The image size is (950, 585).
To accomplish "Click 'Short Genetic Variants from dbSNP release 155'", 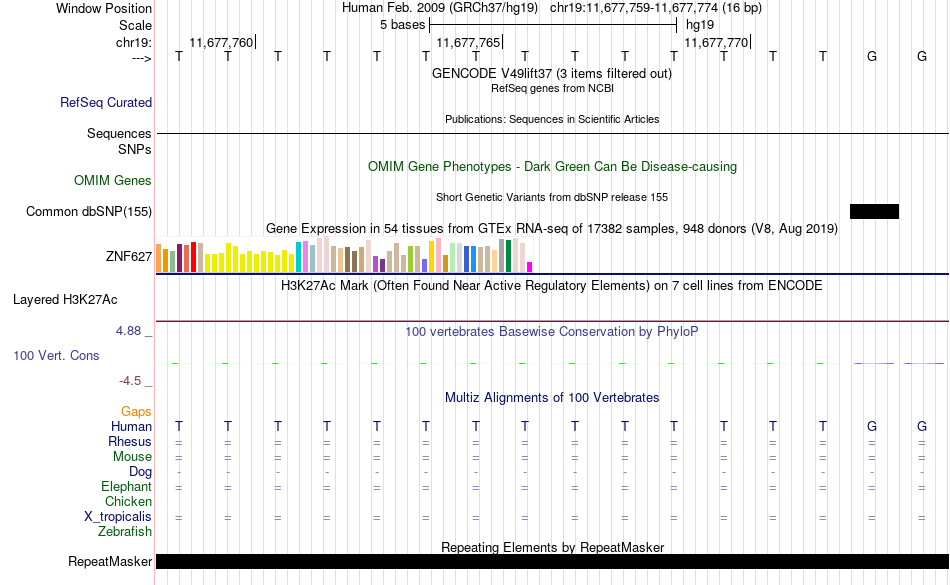I will [x=552, y=197].
